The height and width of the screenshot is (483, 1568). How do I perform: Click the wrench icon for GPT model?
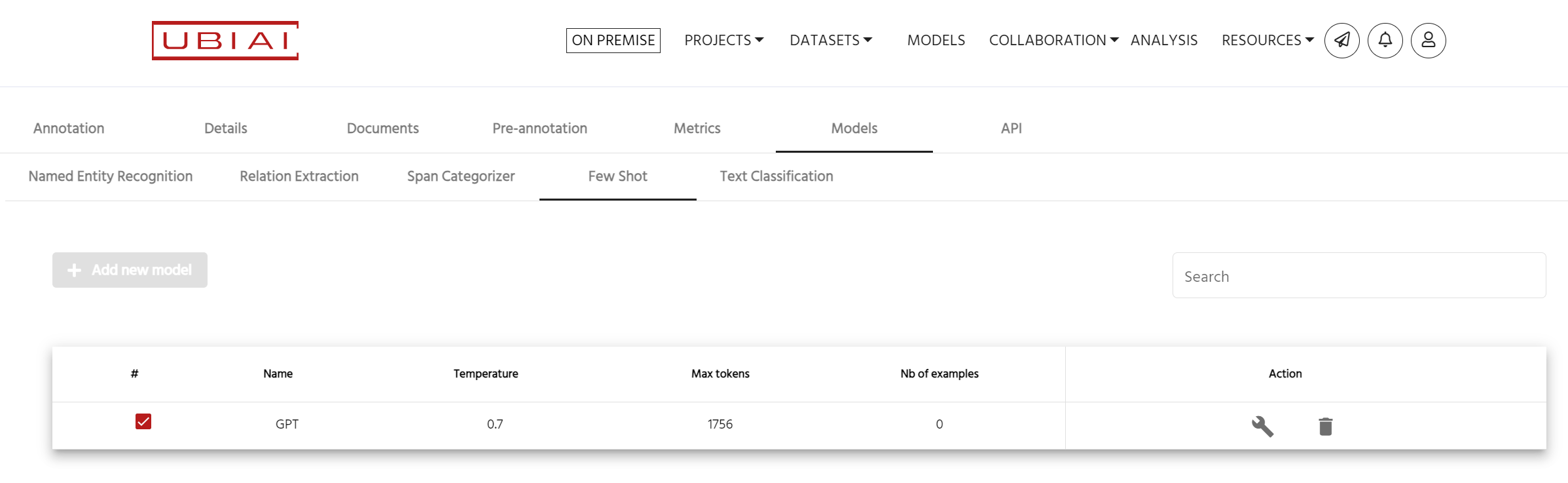coord(1262,426)
